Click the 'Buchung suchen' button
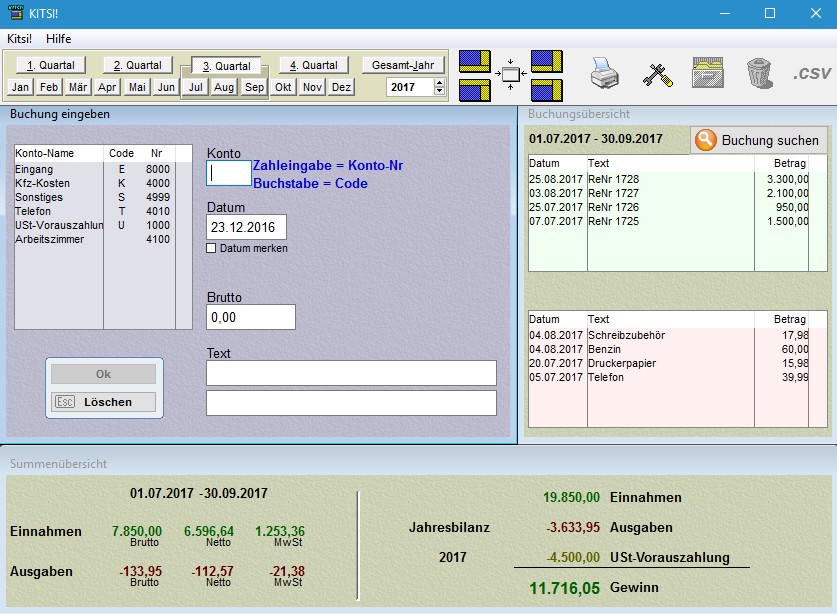 (x=758, y=141)
